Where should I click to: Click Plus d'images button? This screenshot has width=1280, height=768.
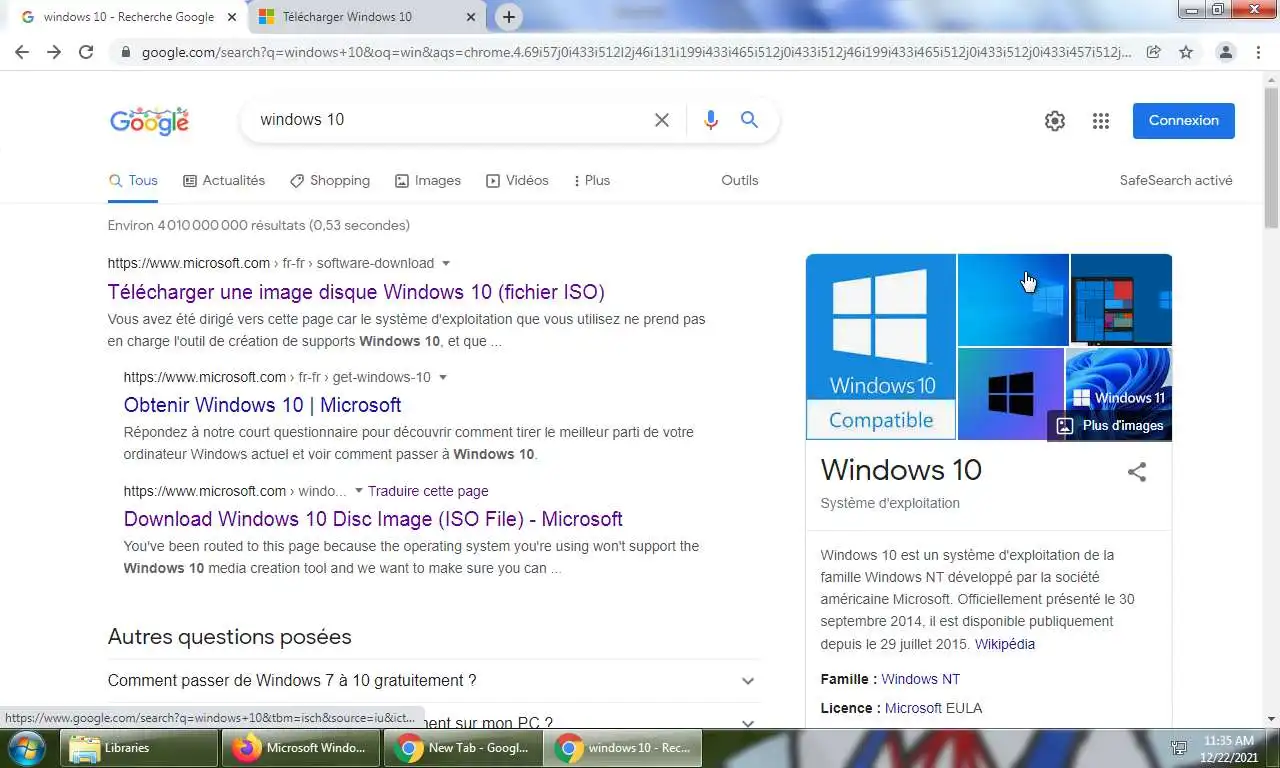coord(1110,426)
